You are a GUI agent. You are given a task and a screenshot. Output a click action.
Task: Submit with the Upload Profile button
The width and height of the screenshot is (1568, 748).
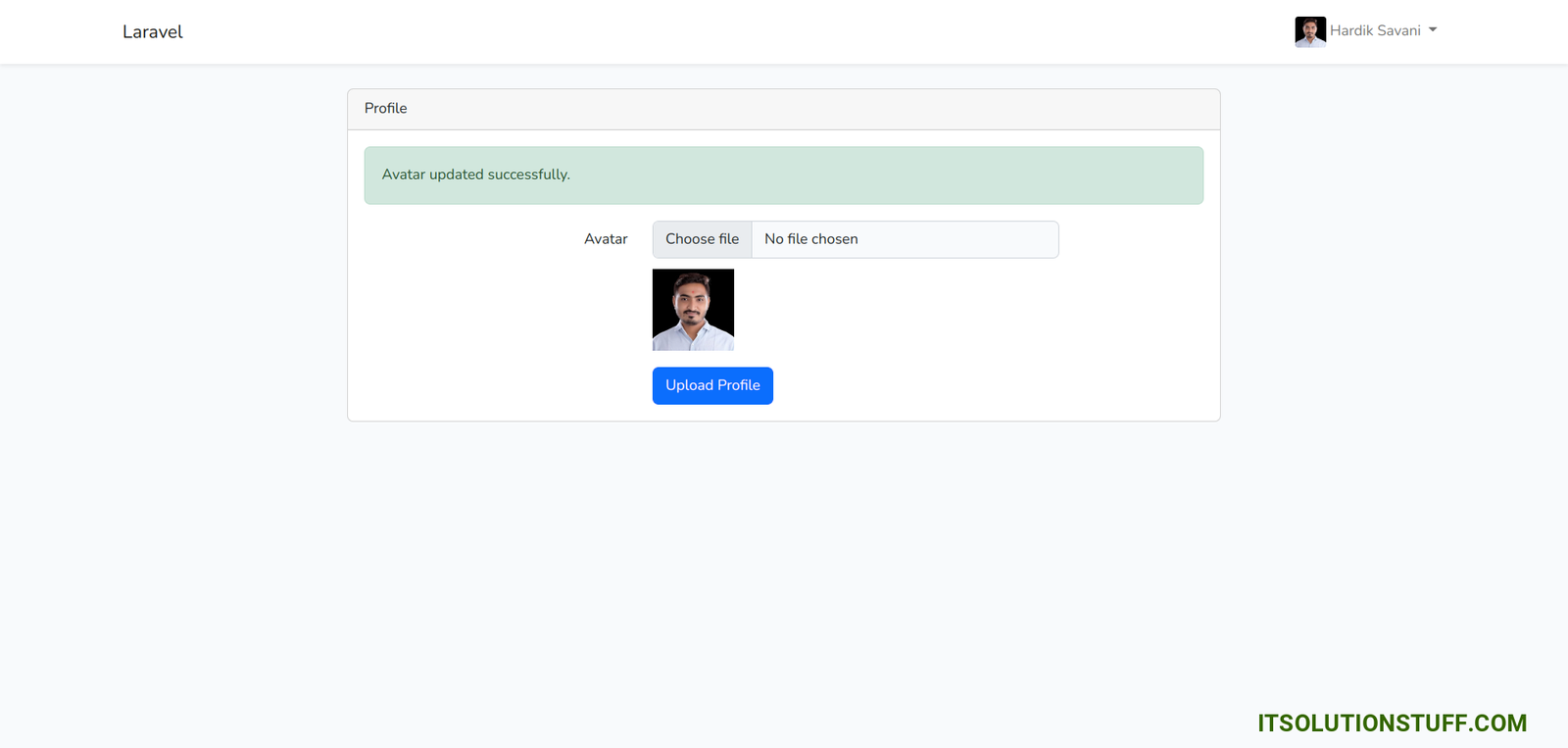click(x=712, y=385)
